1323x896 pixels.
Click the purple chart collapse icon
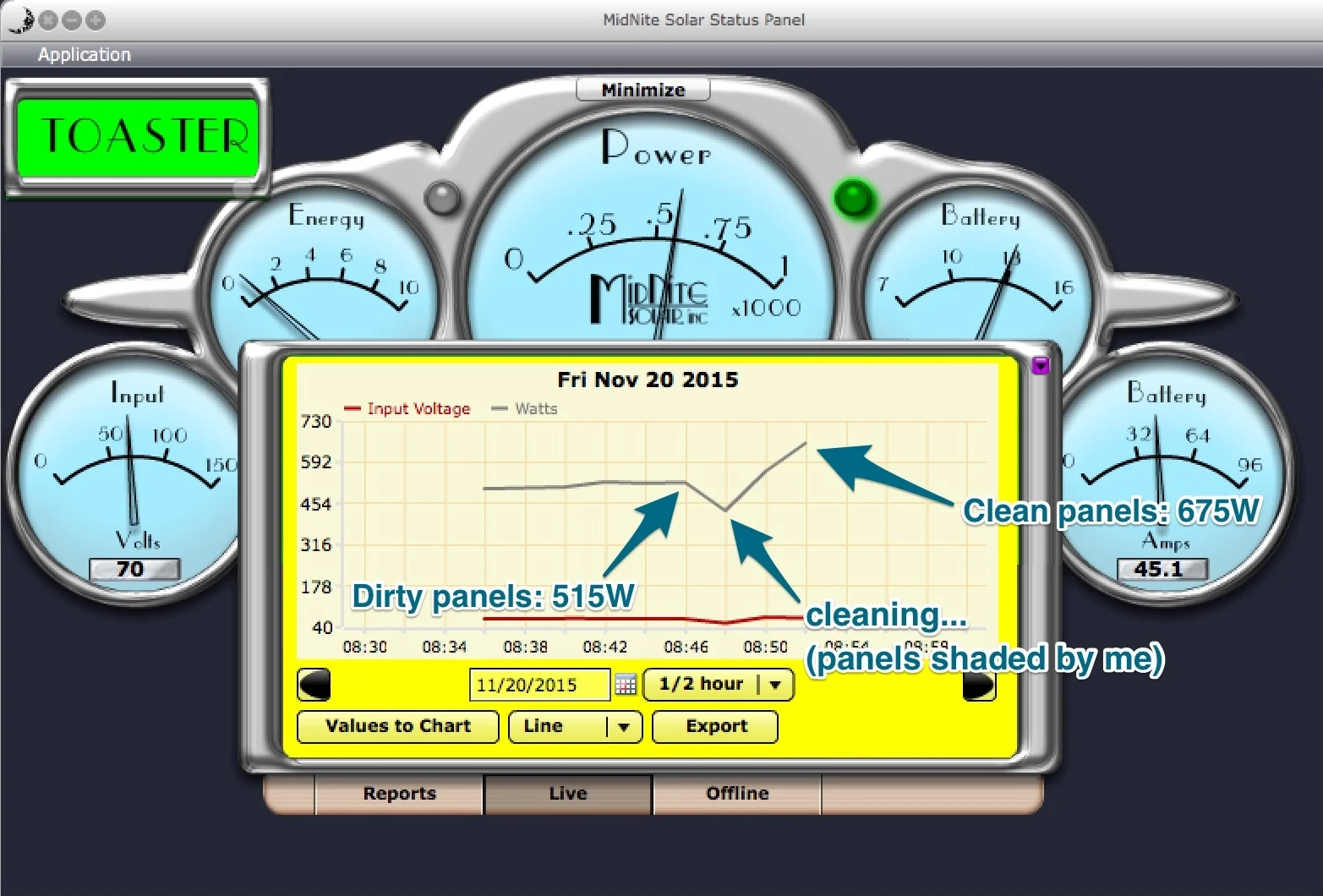pyautogui.click(x=1041, y=365)
